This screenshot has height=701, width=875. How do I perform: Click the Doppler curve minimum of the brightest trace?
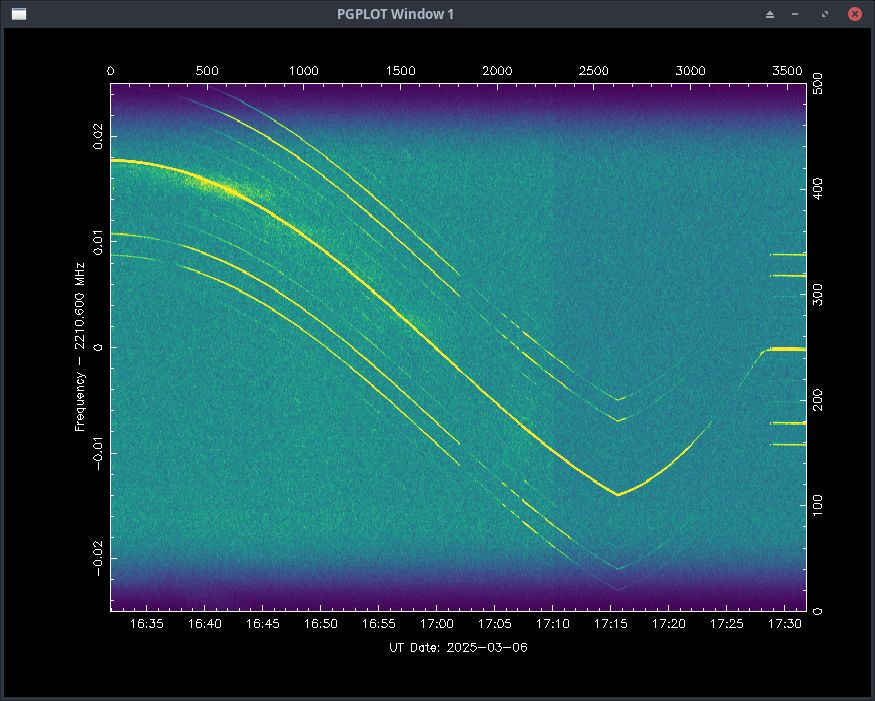click(618, 494)
